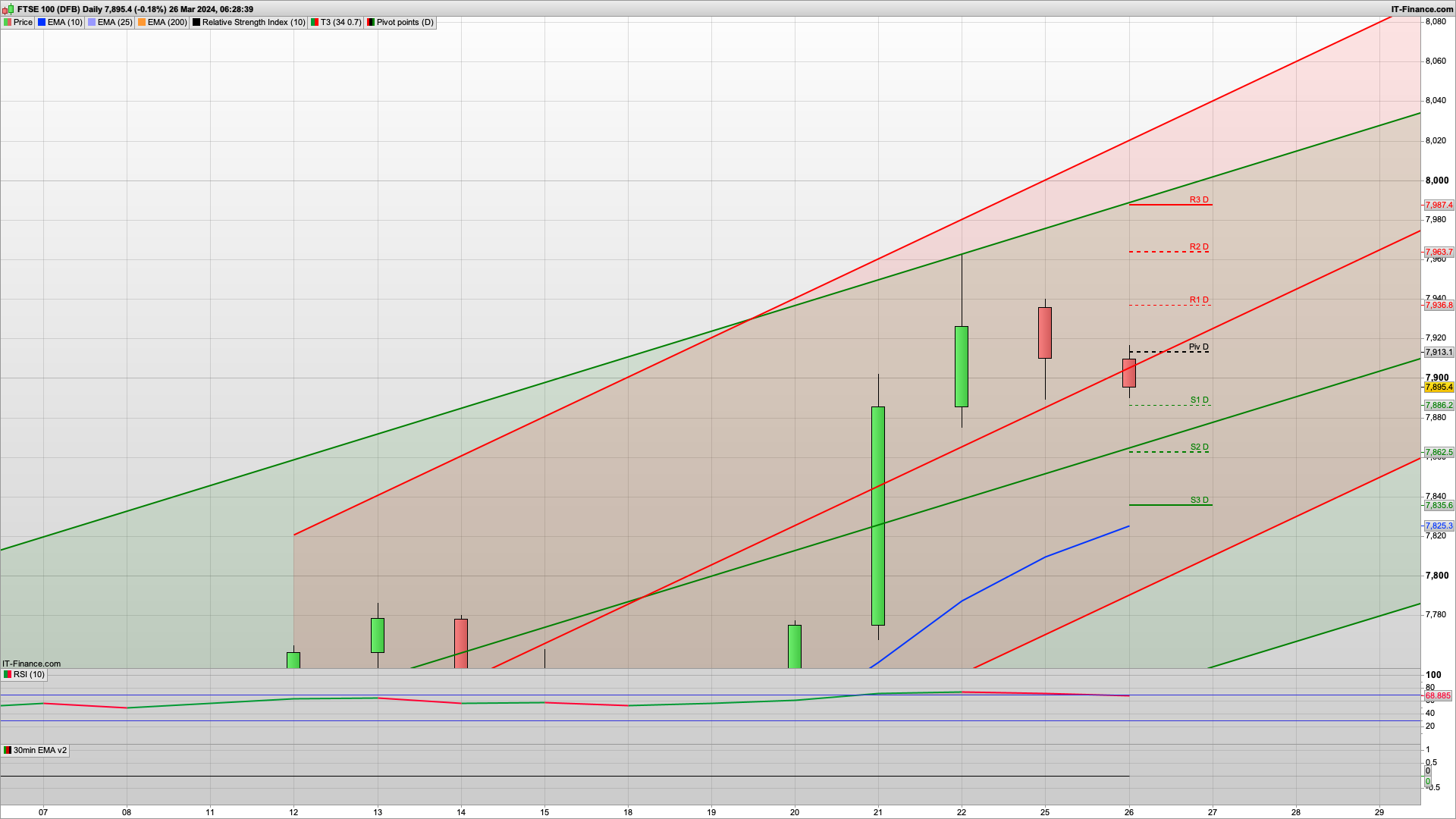Click the 7,862.5 support price tag
Image resolution: width=1456 pixels, height=819 pixels.
(x=1439, y=452)
